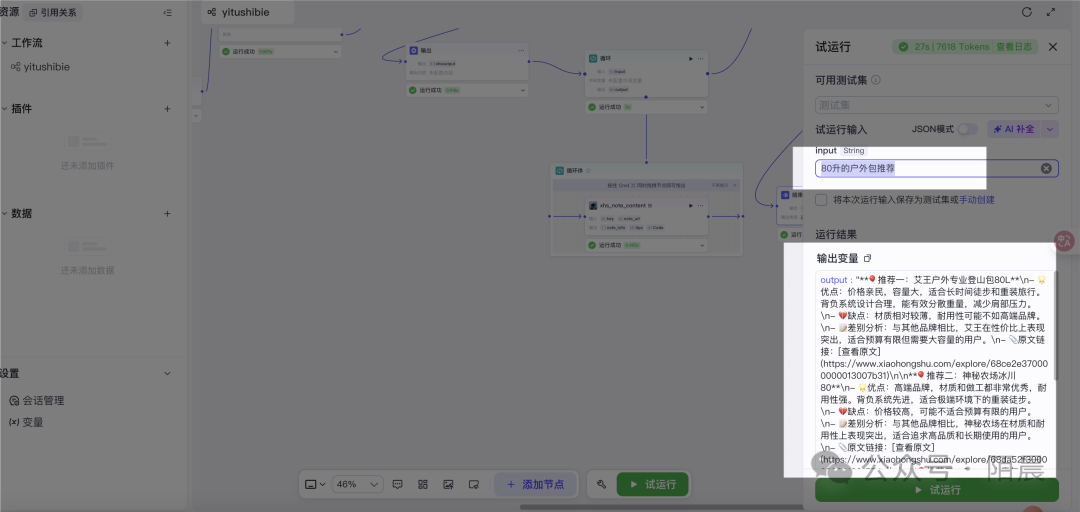Close the 试运行 panel

[1052, 47]
